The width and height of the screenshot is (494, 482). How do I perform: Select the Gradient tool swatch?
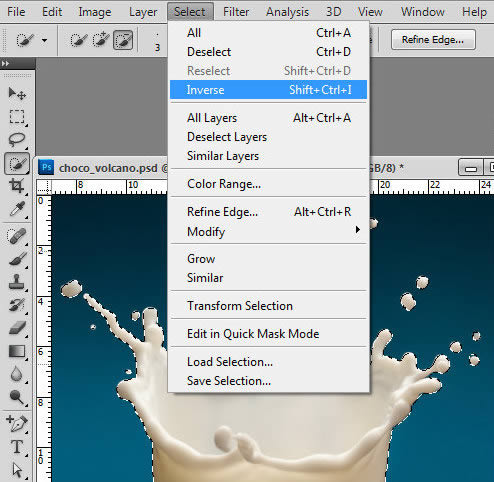17,351
